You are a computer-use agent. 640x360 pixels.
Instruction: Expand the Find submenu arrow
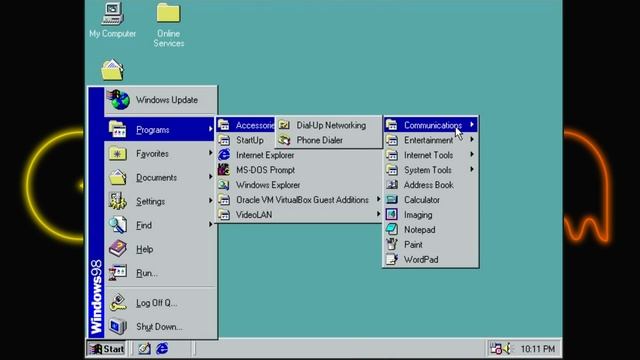pos(211,224)
